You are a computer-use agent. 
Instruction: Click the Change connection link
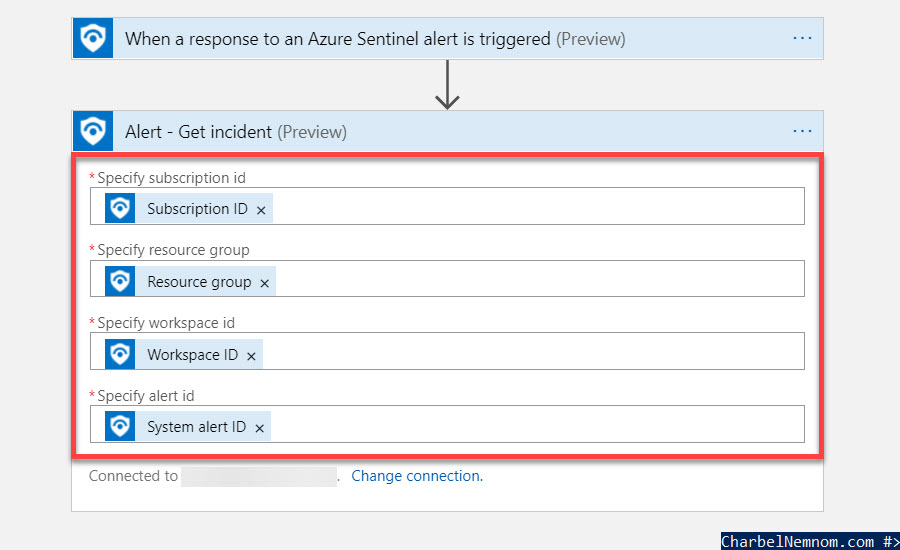[x=417, y=476]
